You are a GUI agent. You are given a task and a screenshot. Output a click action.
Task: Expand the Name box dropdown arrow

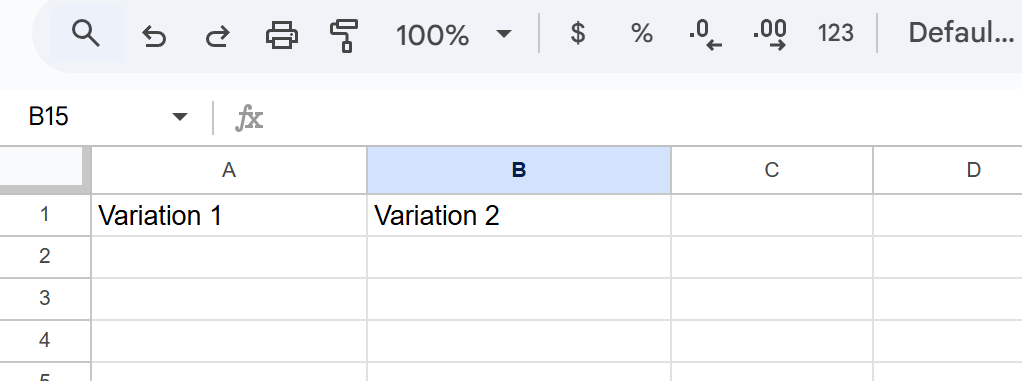pyautogui.click(x=179, y=117)
